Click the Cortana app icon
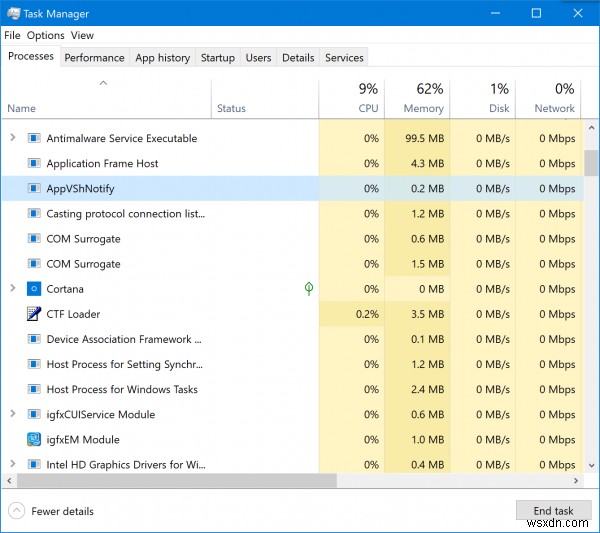600x533 pixels. [34, 289]
